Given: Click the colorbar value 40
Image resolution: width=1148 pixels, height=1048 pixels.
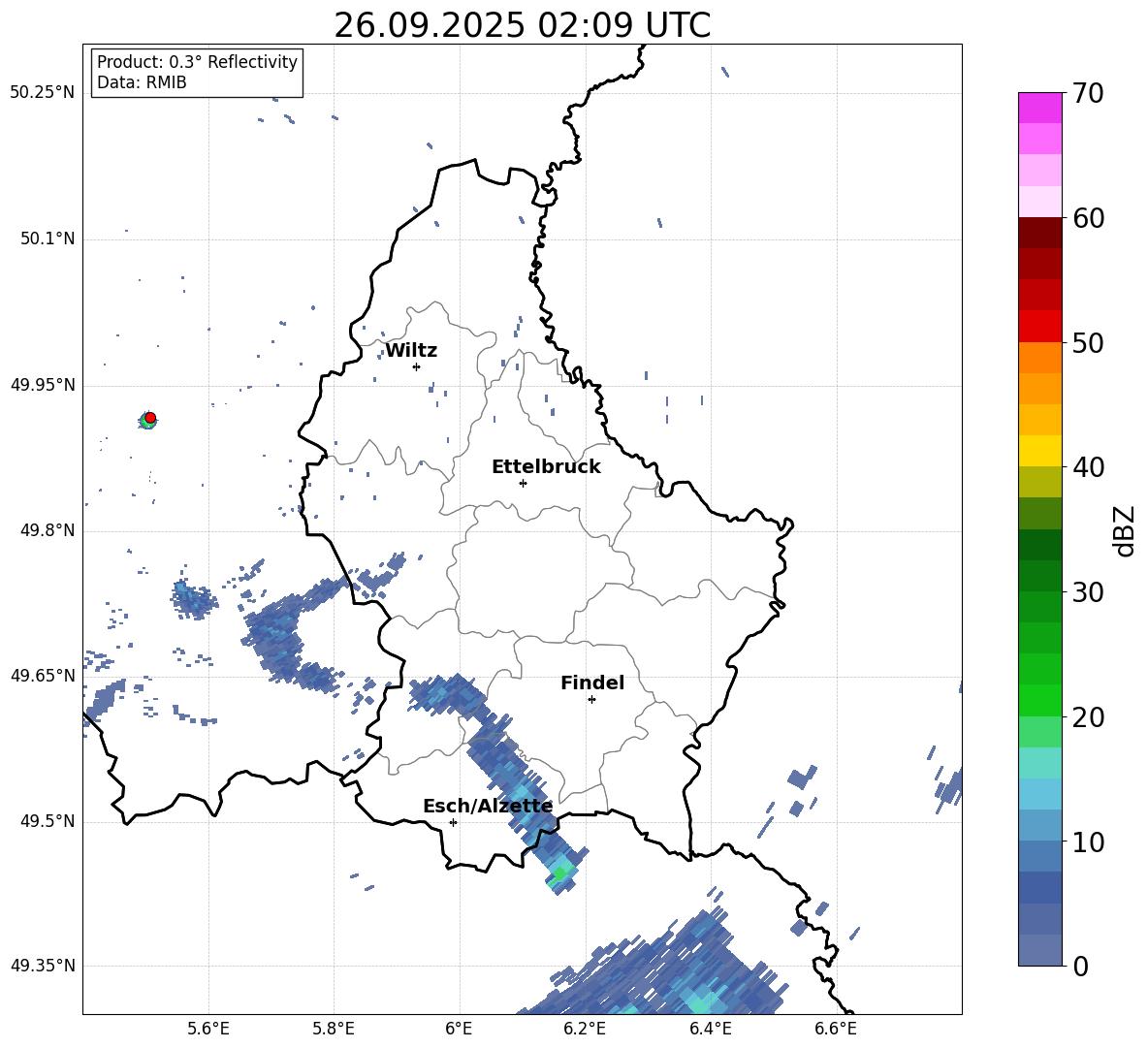Looking at the screenshot, I should [1089, 467].
